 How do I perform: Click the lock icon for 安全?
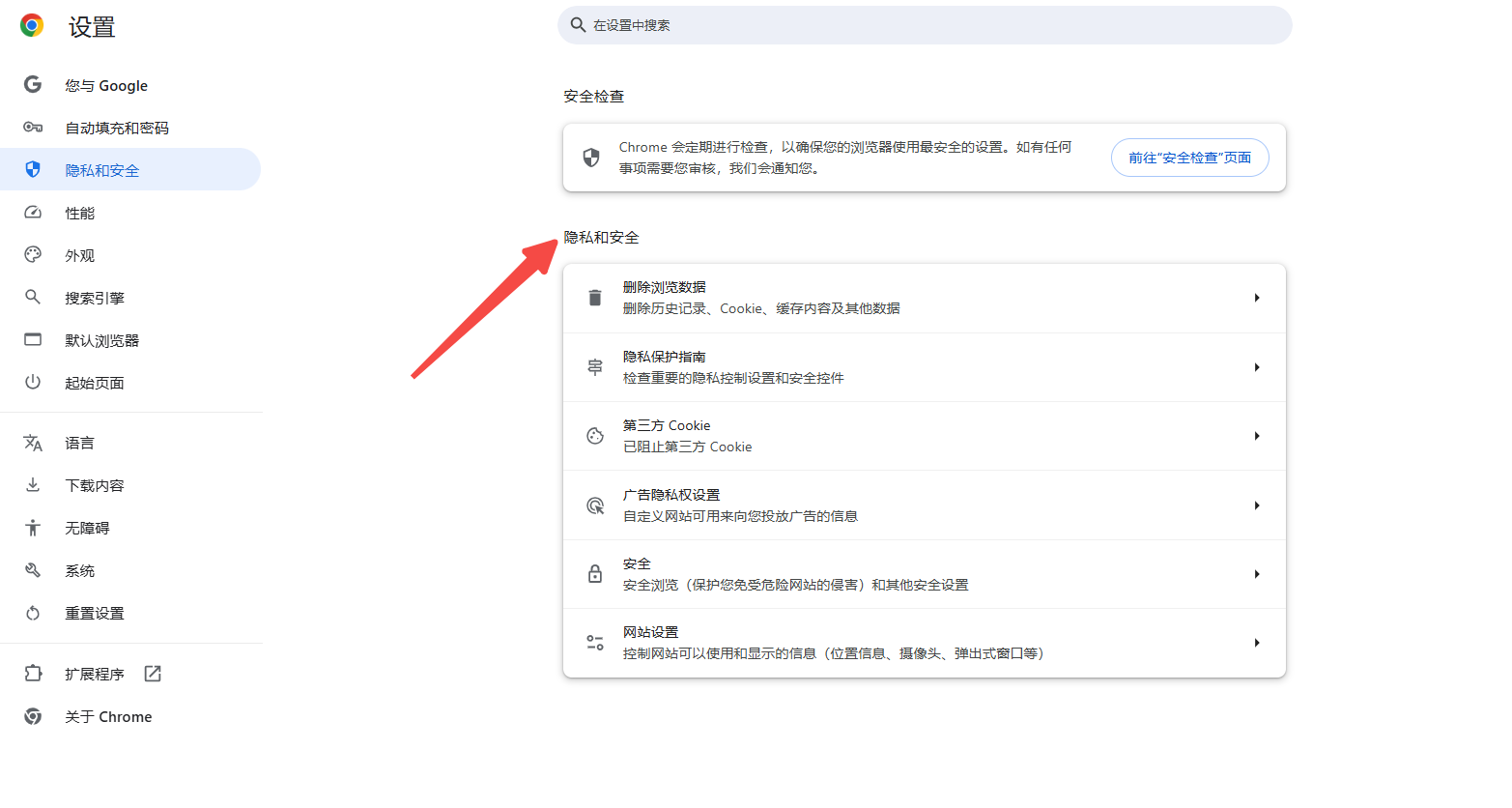pos(595,574)
